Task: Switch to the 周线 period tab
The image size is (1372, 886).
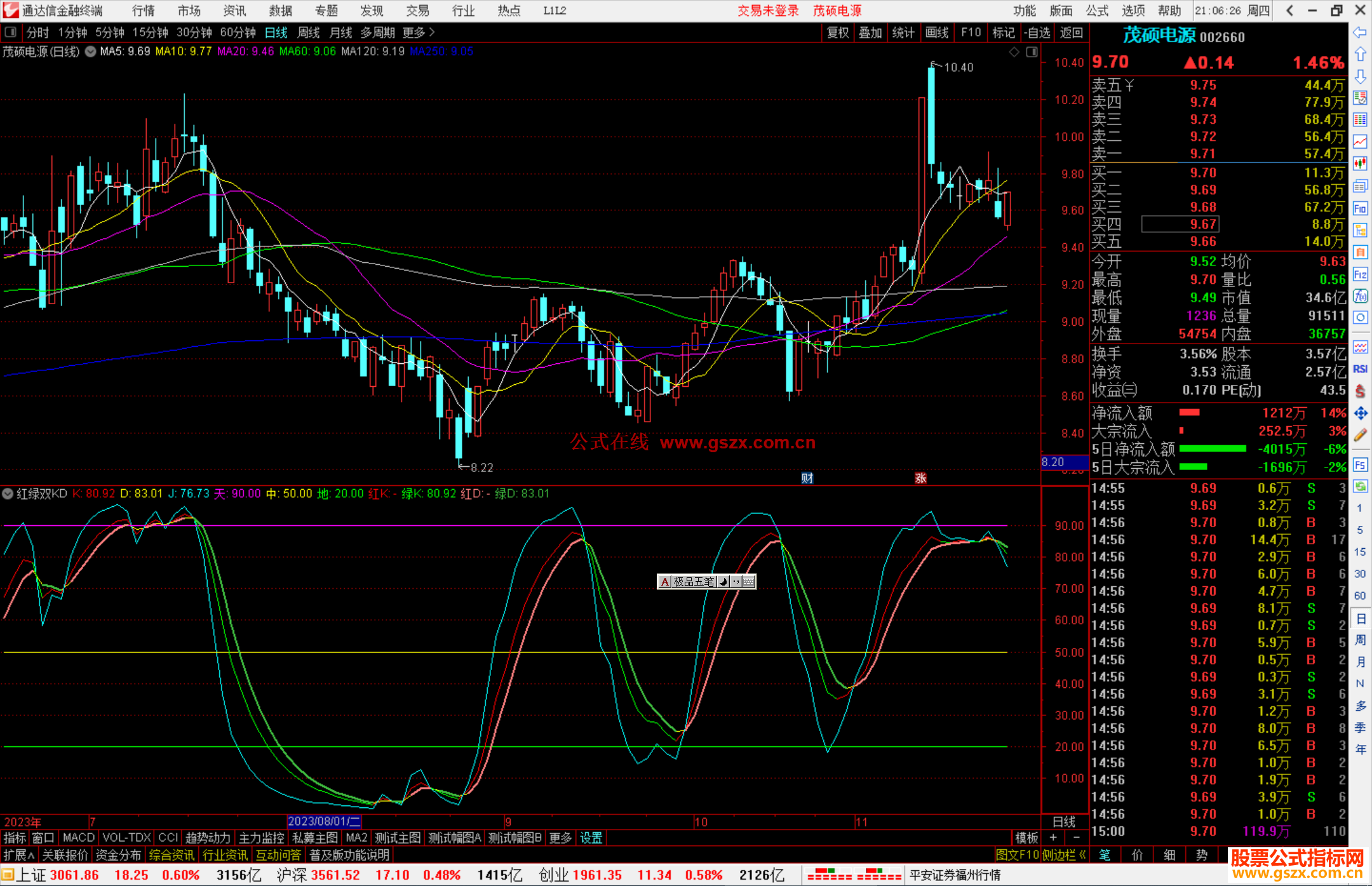Action: coord(309,32)
